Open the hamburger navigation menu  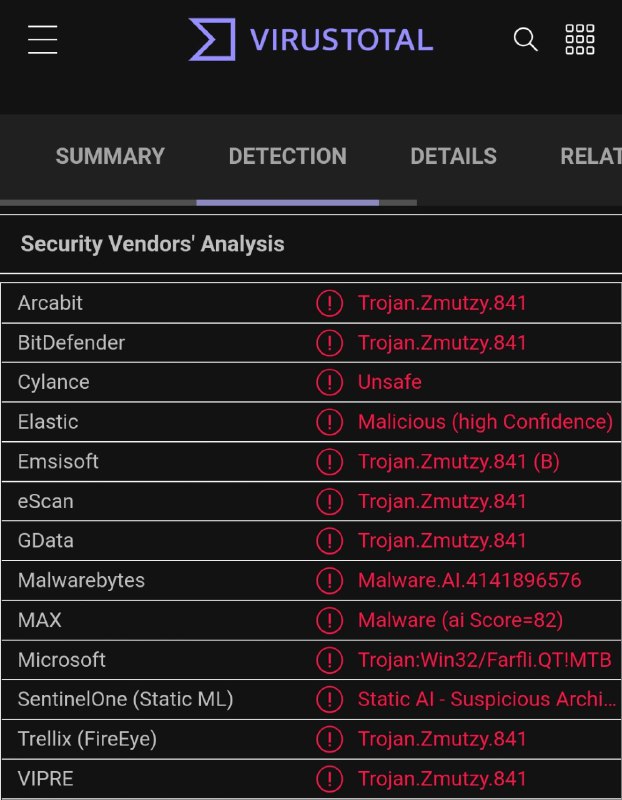coord(43,40)
